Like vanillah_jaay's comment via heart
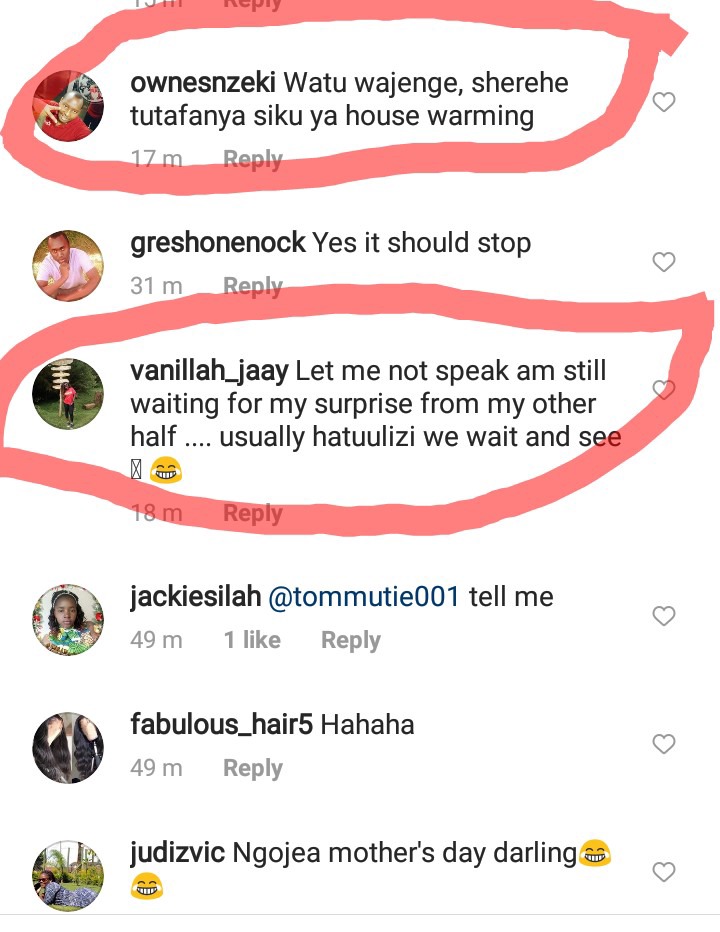The width and height of the screenshot is (720, 932). click(x=664, y=389)
